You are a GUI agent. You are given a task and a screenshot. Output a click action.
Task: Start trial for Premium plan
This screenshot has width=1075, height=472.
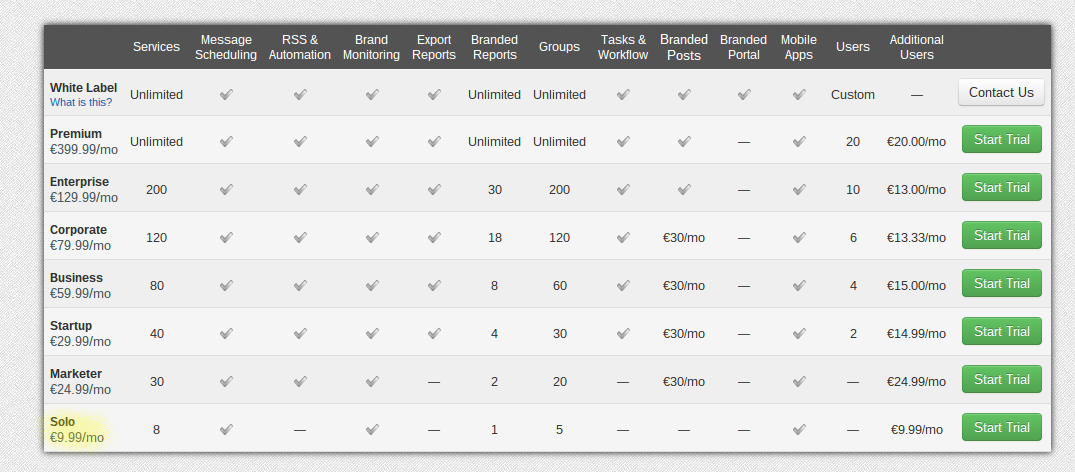pyautogui.click(x=1001, y=140)
